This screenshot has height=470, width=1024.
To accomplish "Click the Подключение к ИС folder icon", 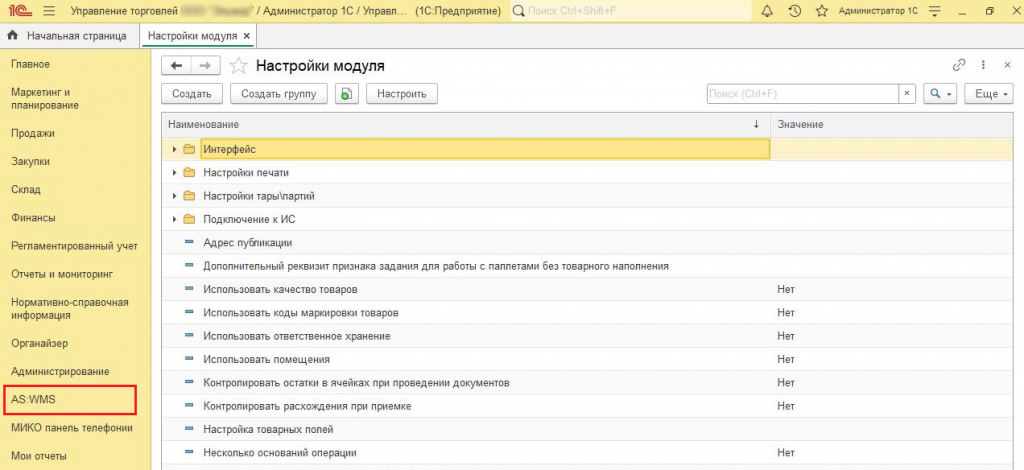I will pos(189,220).
